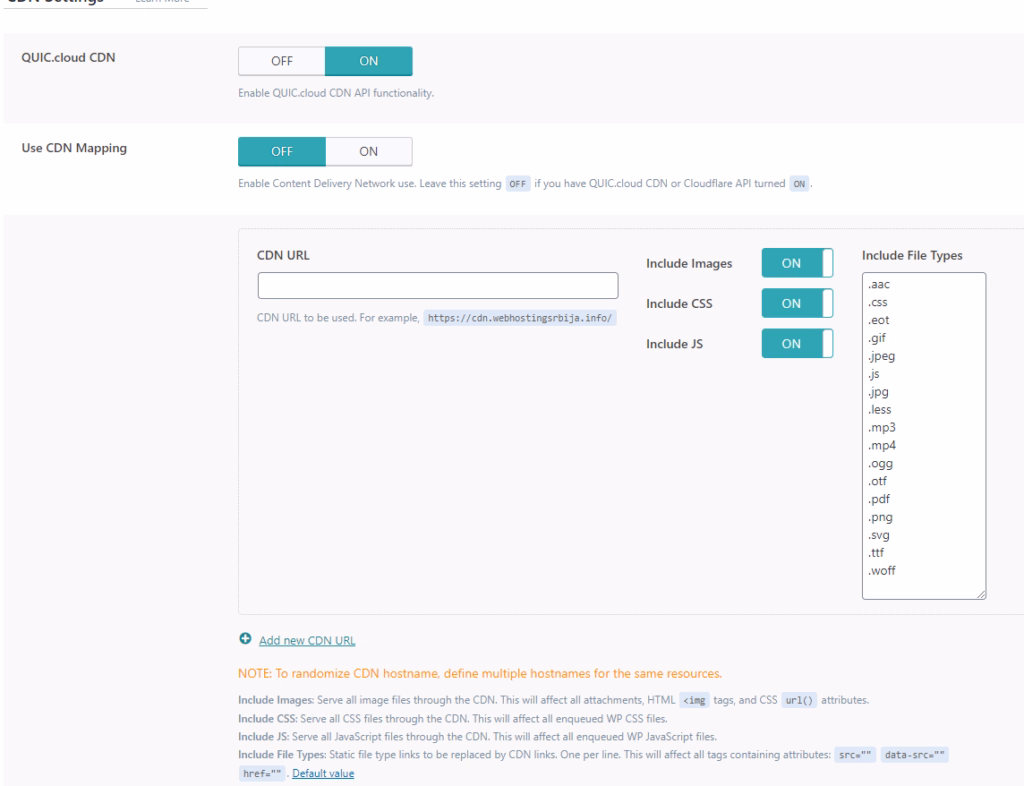This screenshot has height=786, width=1024.
Task: Turn QUIC.cloud CDN on
Action: (x=368, y=61)
